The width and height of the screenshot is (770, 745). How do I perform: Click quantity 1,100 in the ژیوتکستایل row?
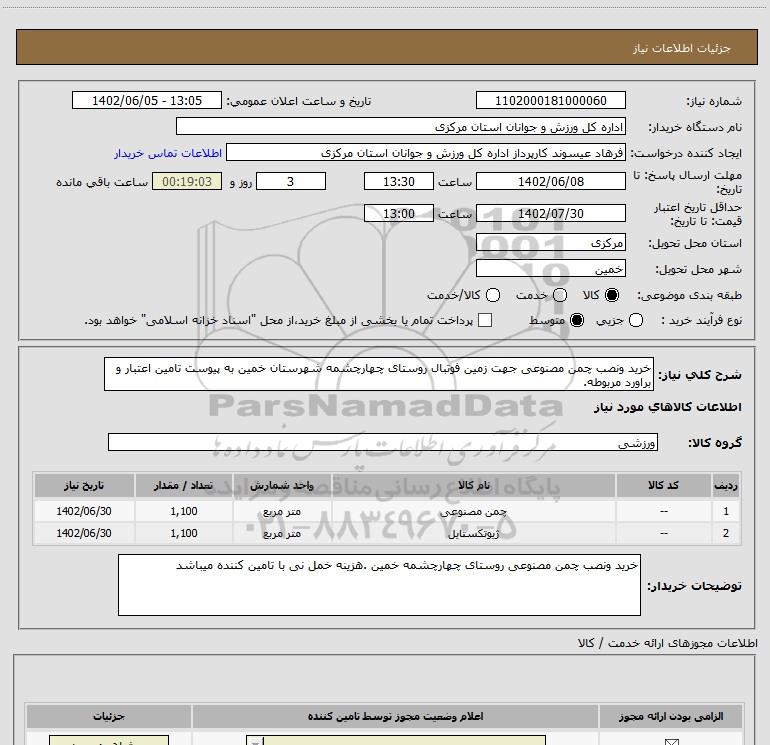tap(184, 533)
